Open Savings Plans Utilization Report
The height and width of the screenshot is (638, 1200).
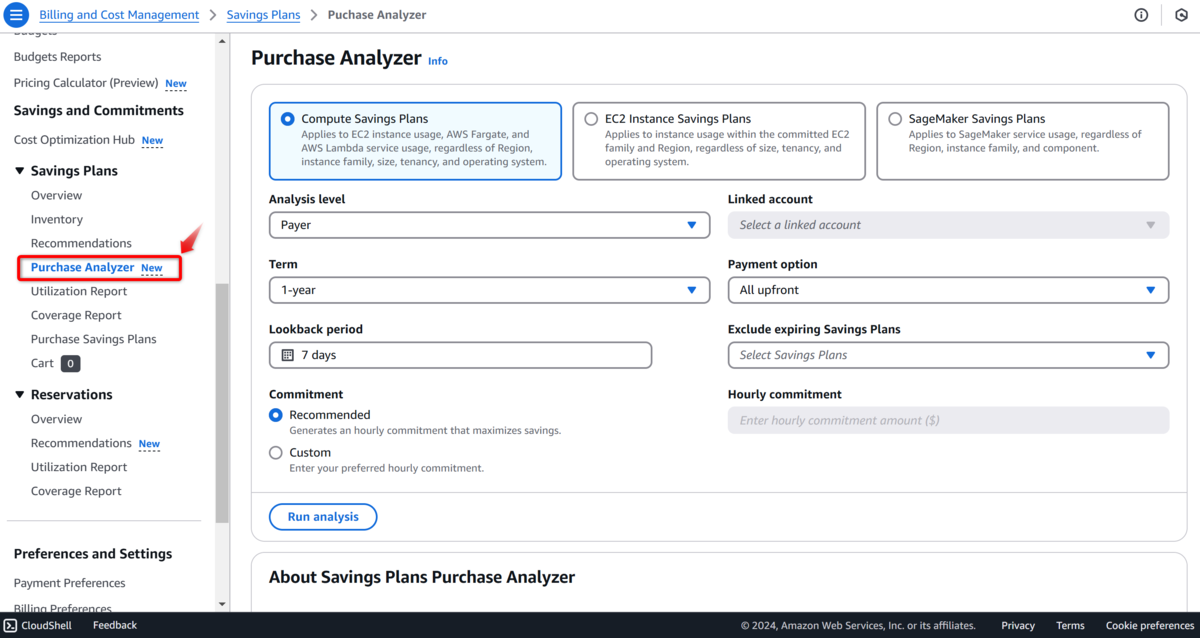79,291
